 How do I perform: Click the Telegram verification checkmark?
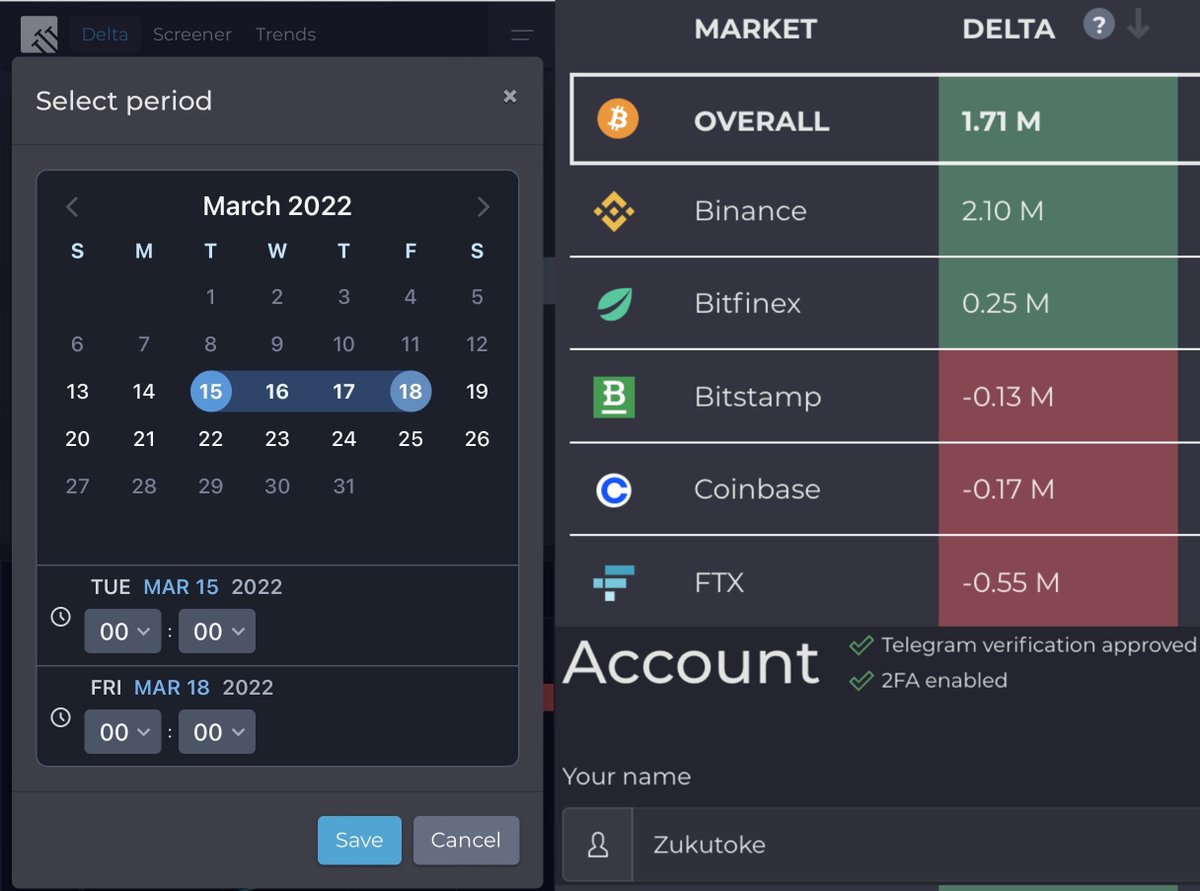pos(861,645)
